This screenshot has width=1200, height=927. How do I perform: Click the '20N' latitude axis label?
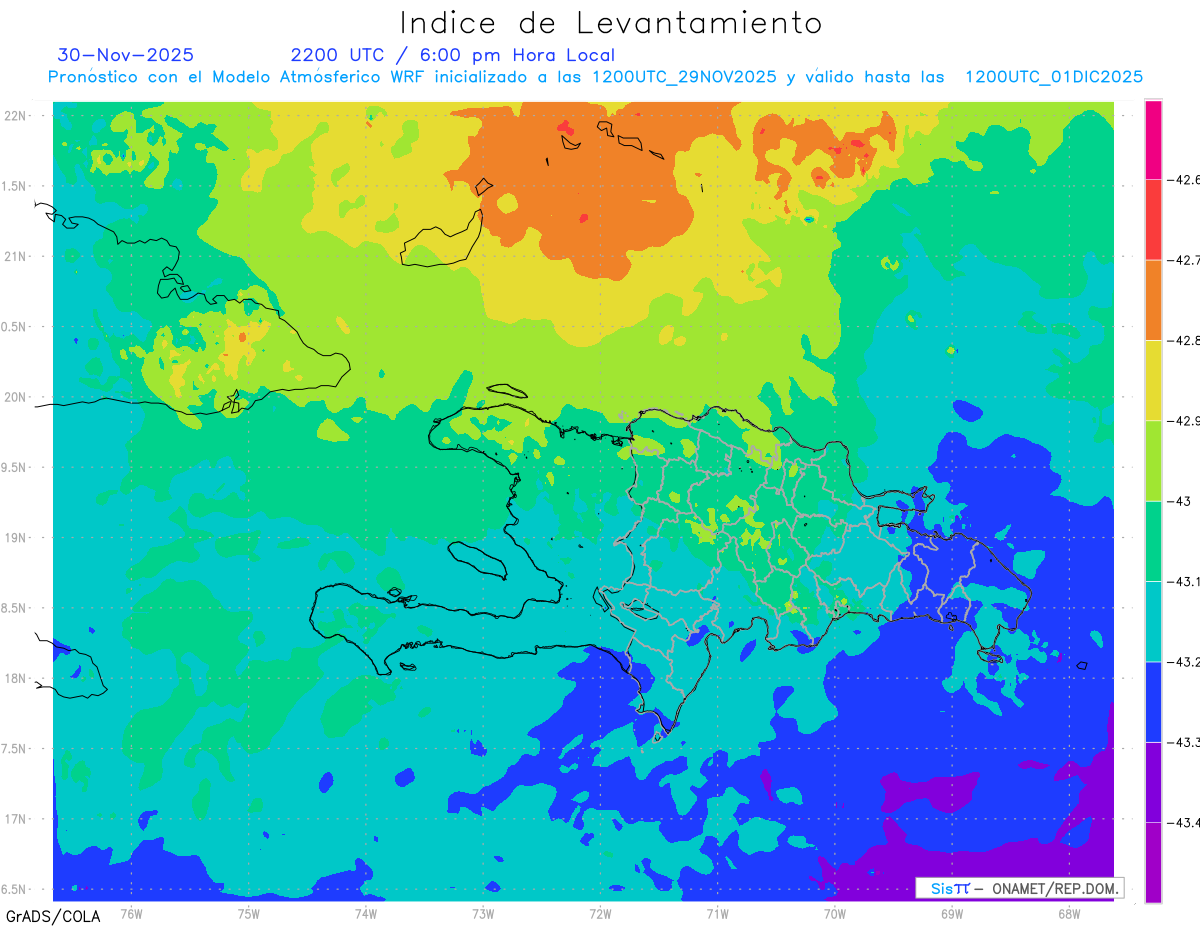17,397
